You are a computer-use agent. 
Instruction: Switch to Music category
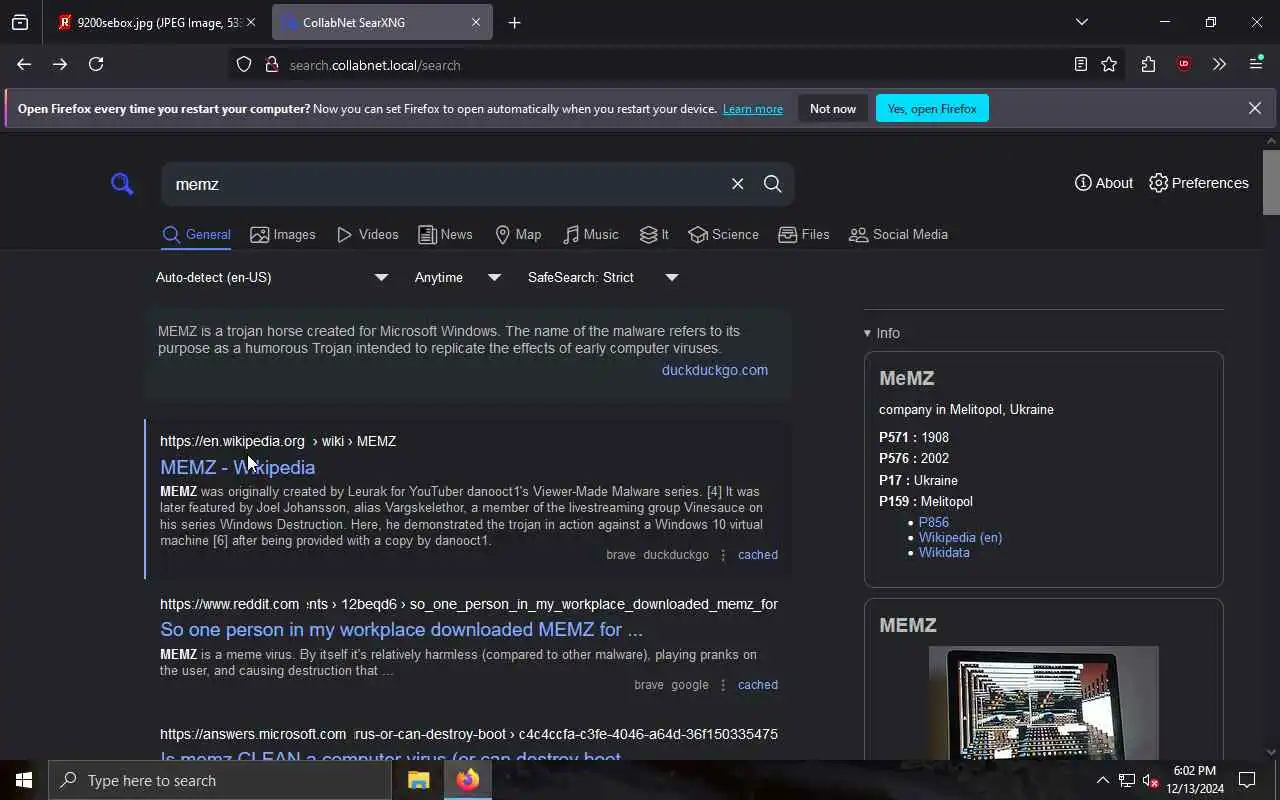point(590,235)
